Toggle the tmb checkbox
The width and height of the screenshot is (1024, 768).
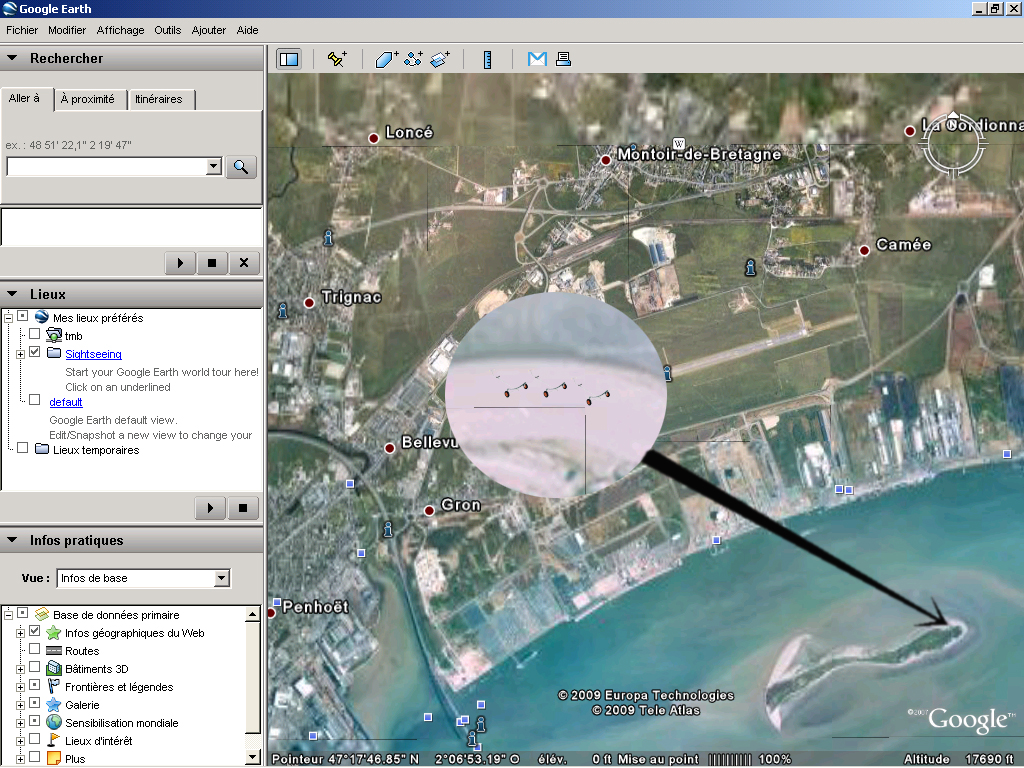click(35, 334)
